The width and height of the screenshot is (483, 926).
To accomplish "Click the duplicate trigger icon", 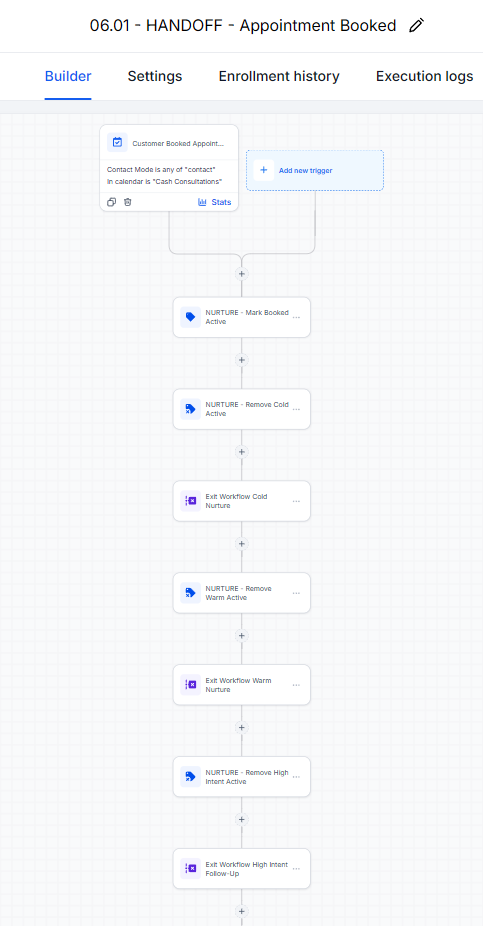I will click(111, 202).
